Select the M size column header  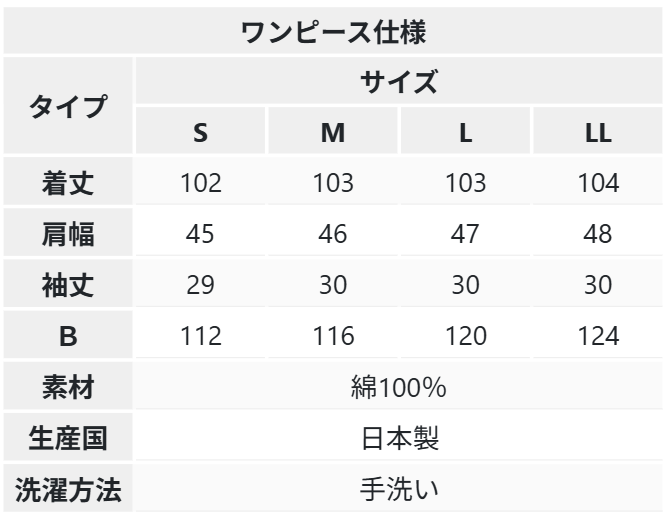pyautogui.click(x=333, y=133)
